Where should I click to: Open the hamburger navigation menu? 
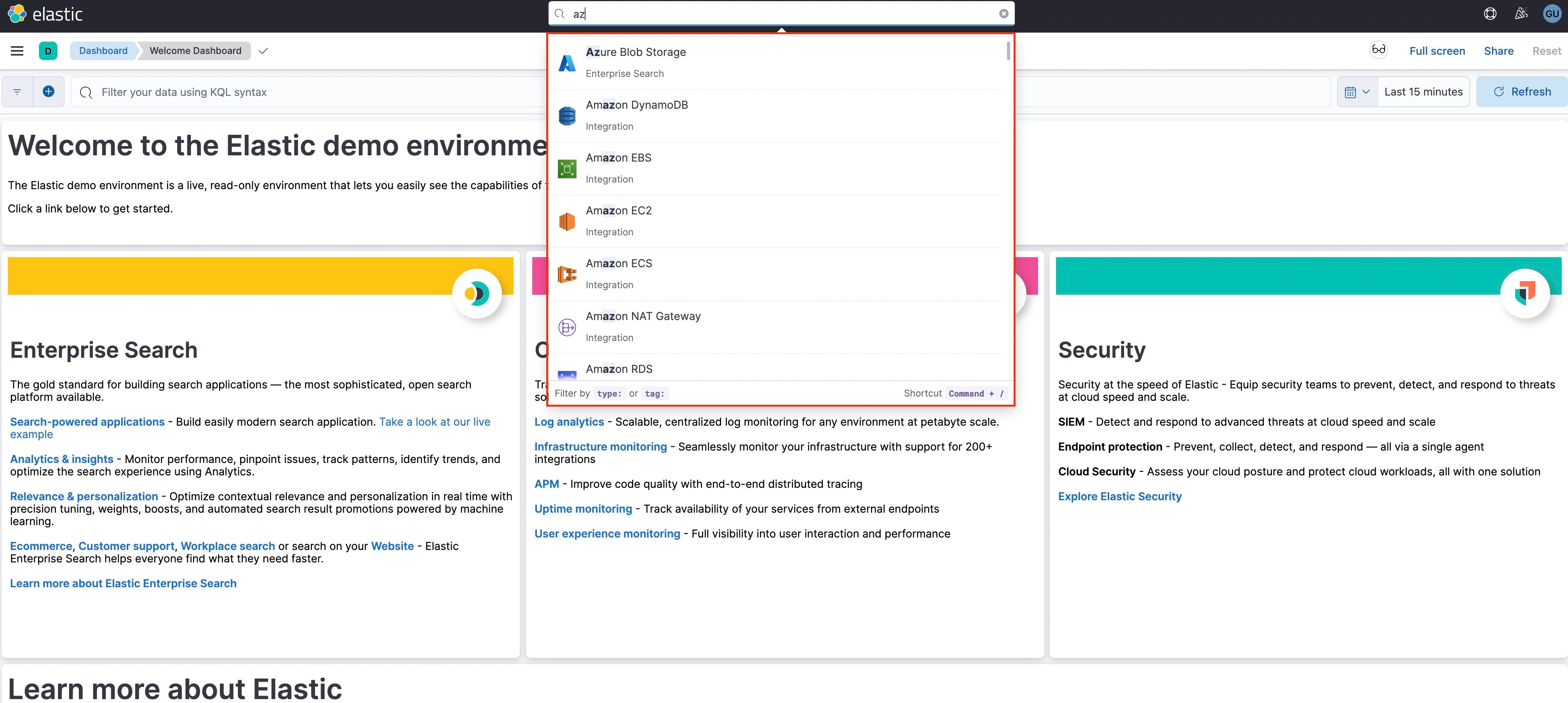pos(17,50)
